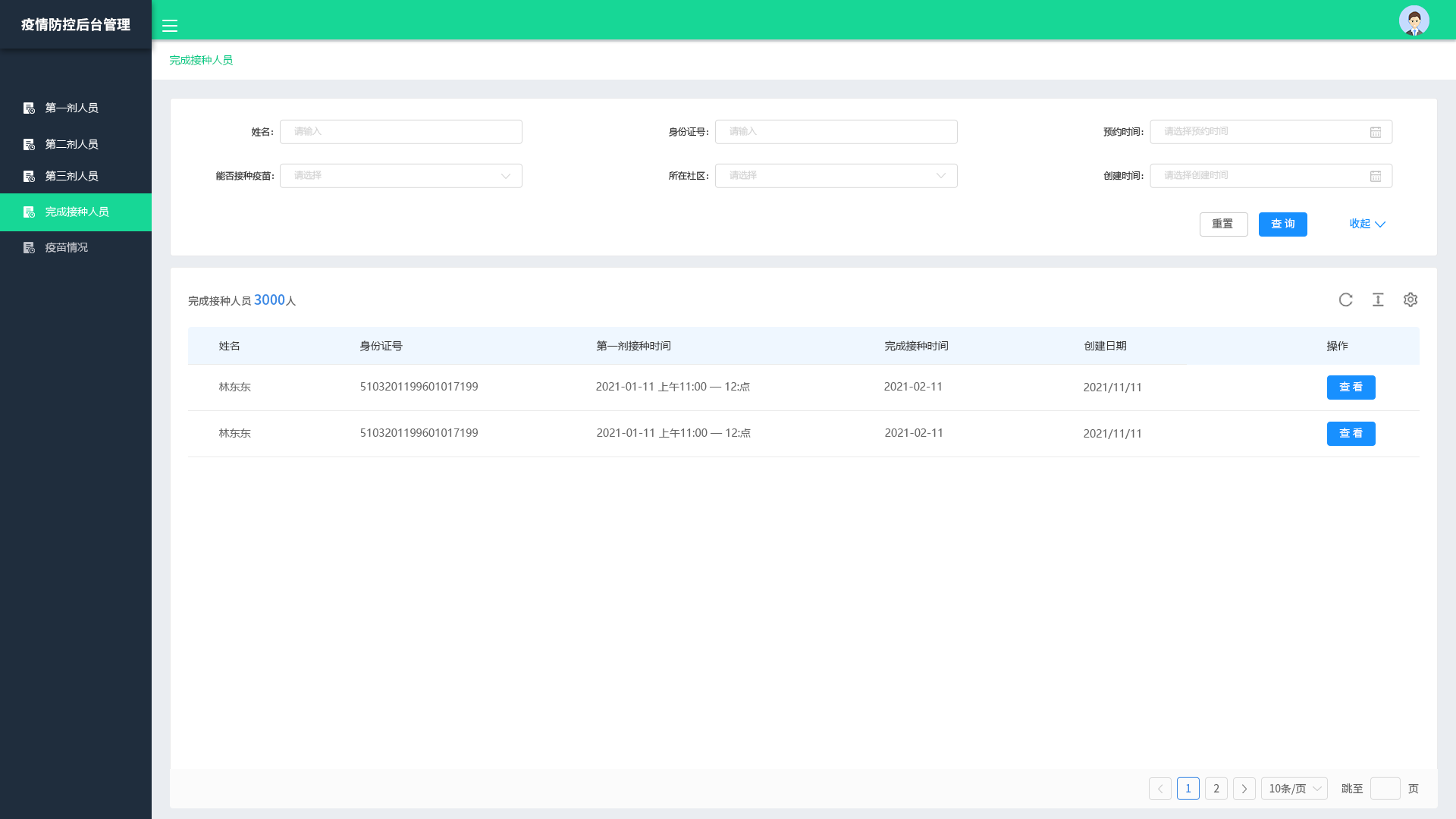
Task: Click the 姓名 column header
Action: (x=229, y=346)
